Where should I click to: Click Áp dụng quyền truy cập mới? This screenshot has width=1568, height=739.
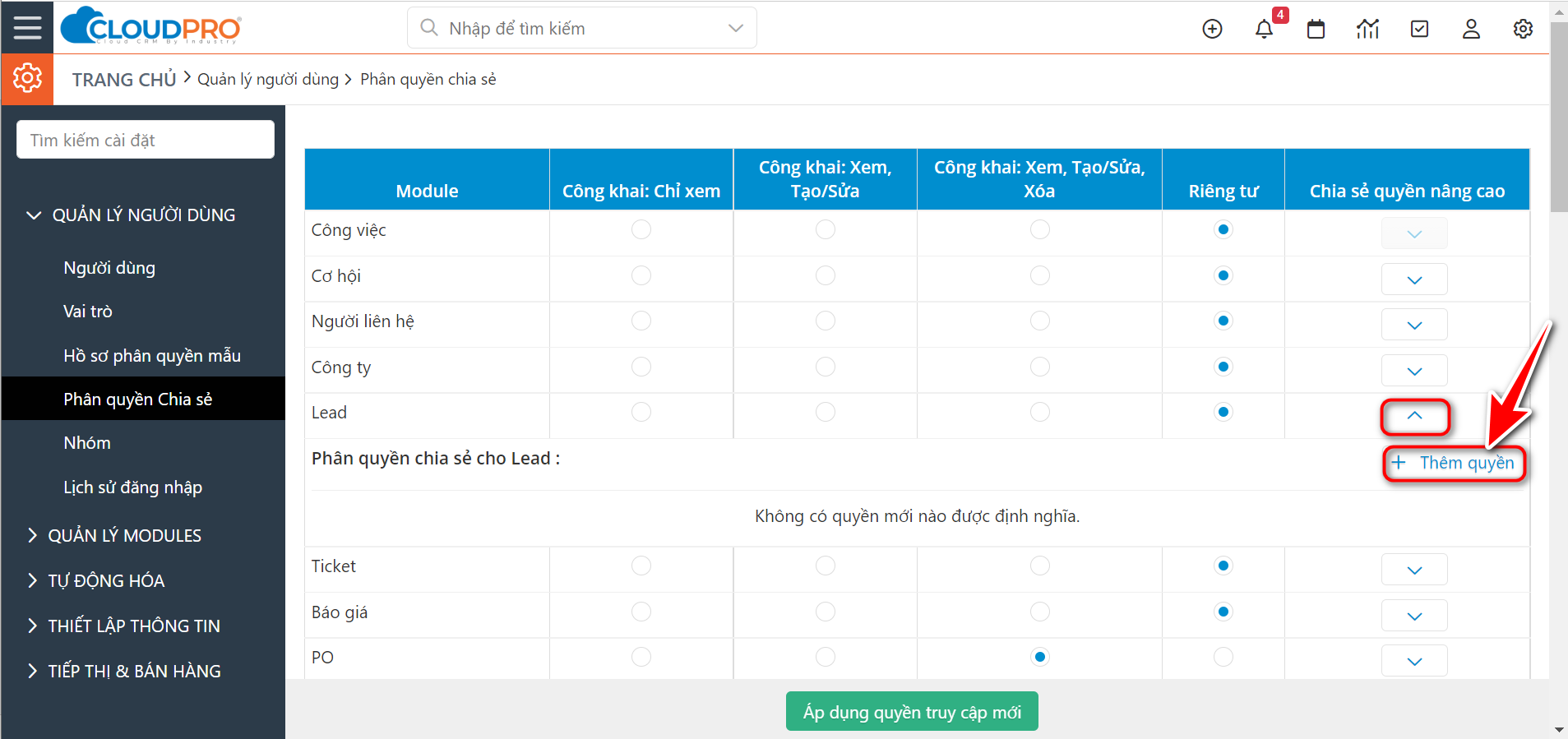click(912, 712)
